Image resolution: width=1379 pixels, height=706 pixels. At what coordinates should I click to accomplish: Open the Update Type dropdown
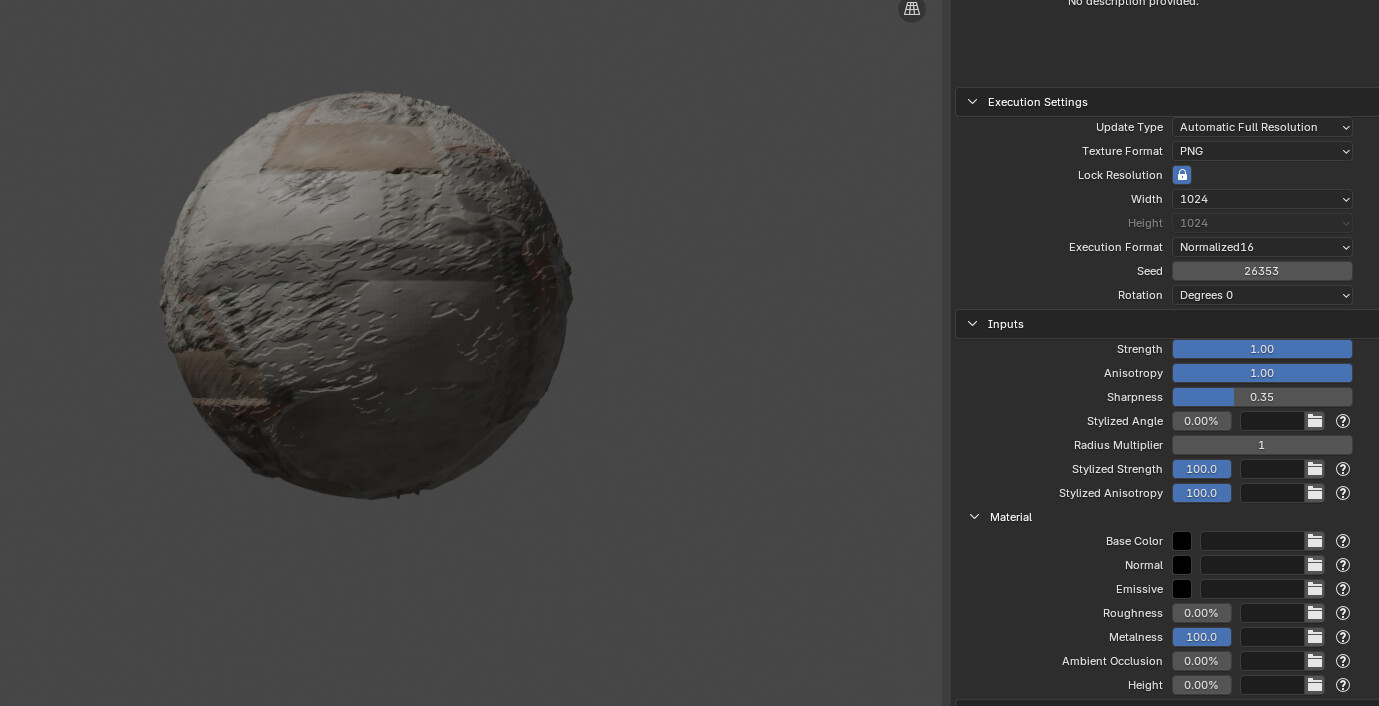[x=1262, y=127]
